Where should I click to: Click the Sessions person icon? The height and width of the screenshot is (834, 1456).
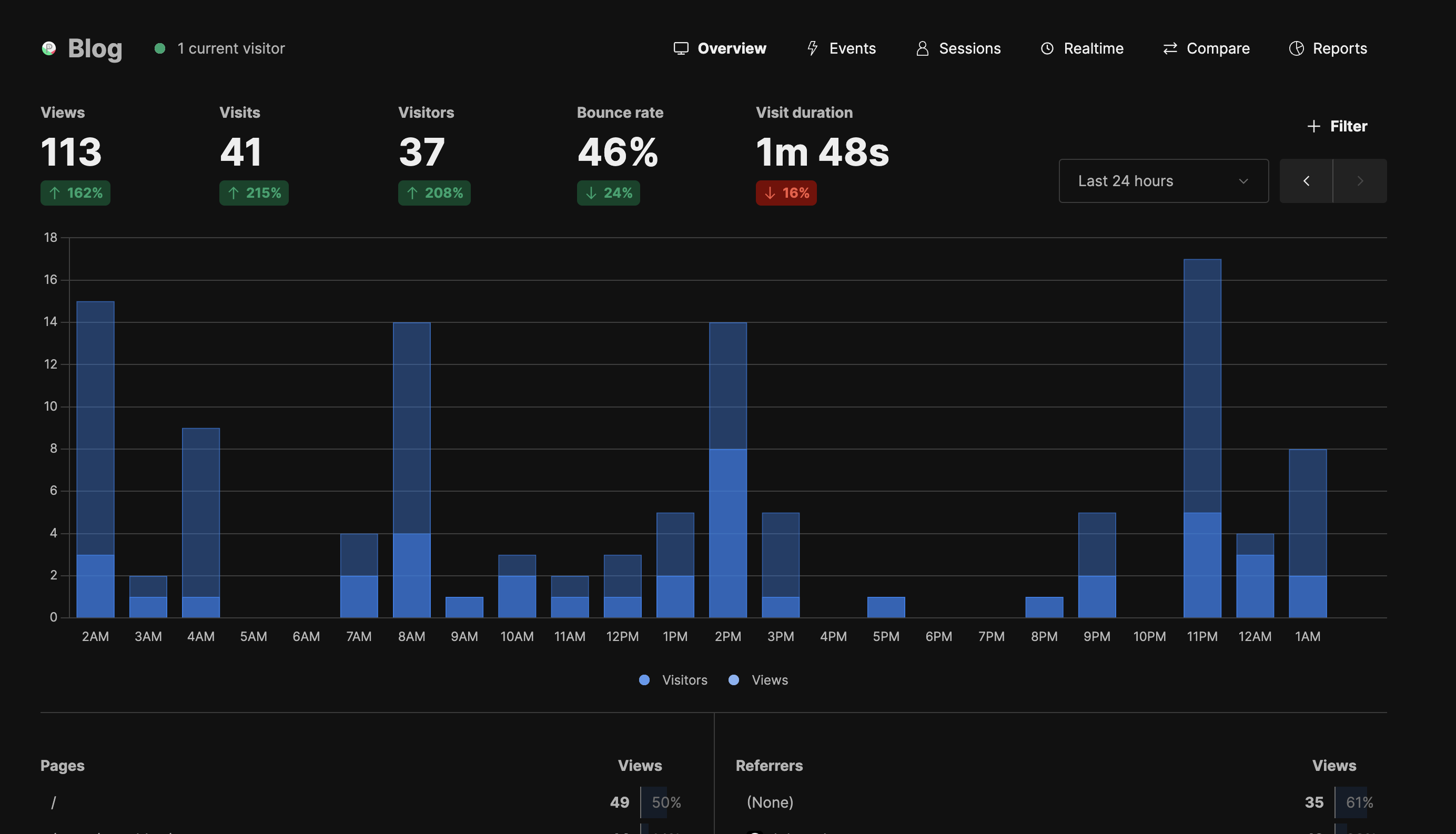tap(922, 49)
